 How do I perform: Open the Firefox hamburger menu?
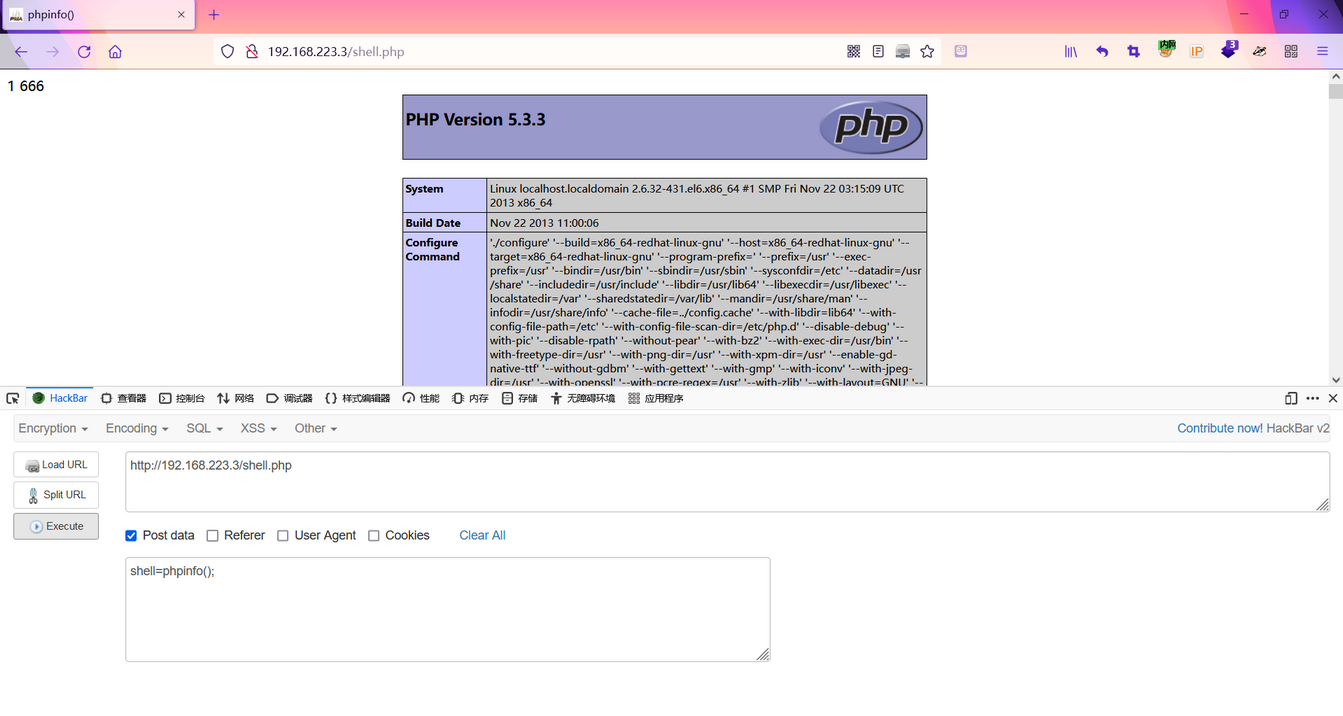coord(1322,52)
